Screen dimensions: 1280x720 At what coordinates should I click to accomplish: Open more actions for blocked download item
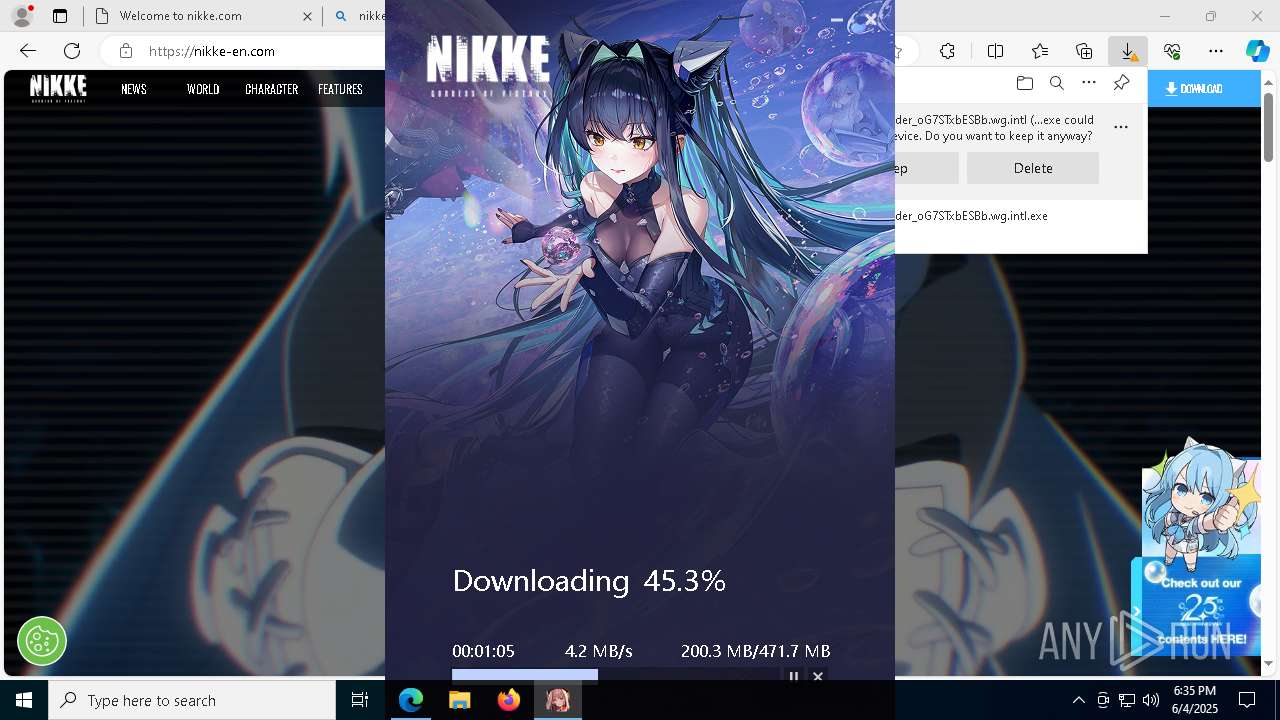click(x=1121, y=127)
